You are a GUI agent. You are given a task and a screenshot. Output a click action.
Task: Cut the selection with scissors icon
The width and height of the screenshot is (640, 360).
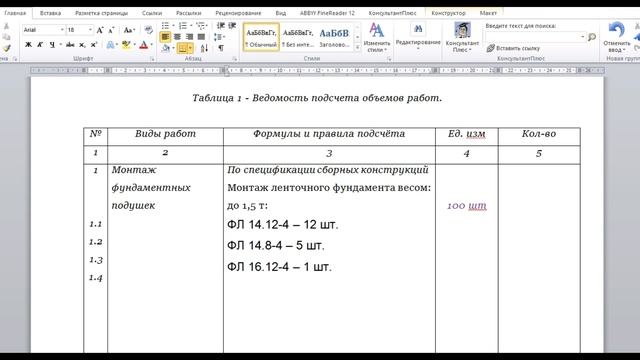[6, 26]
